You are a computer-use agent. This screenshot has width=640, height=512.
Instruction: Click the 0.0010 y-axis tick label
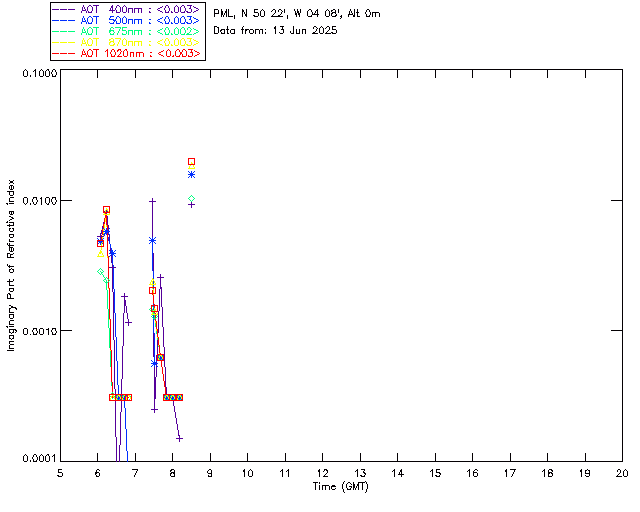(39, 331)
